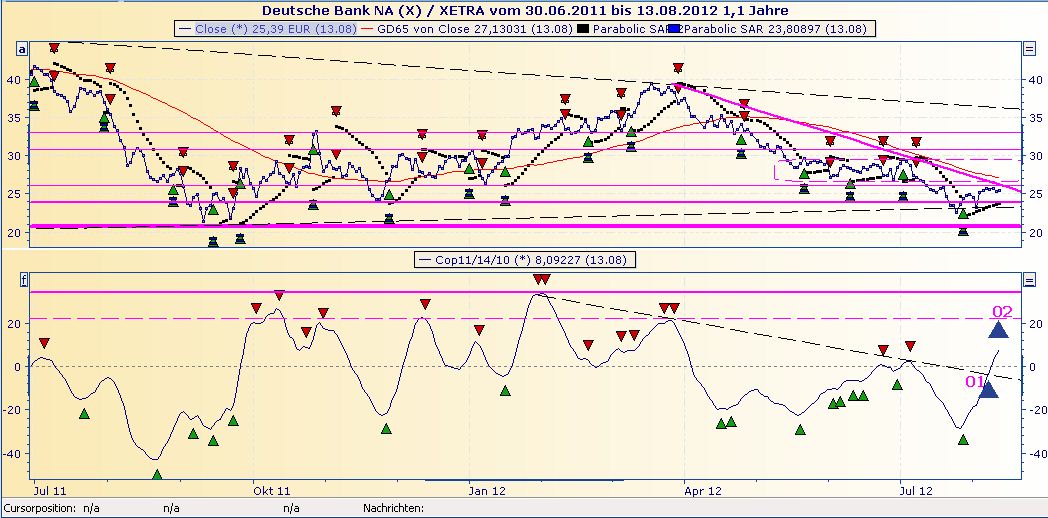The height and width of the screenshot is (518, 1048).
Task: Open the price chart menu icon at right
Action: click(1028, 49)
